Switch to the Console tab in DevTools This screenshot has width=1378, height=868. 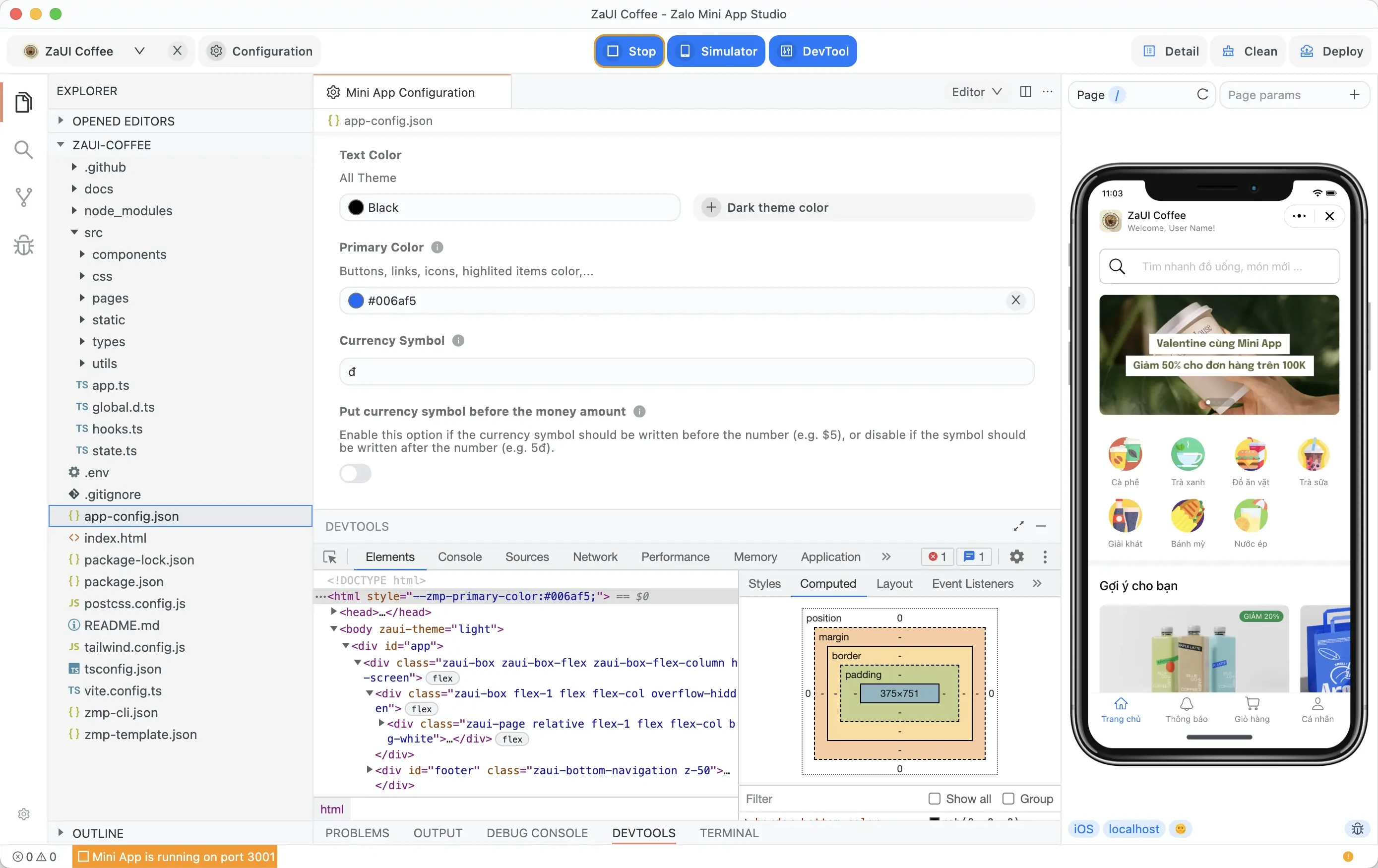click(460, 556)
